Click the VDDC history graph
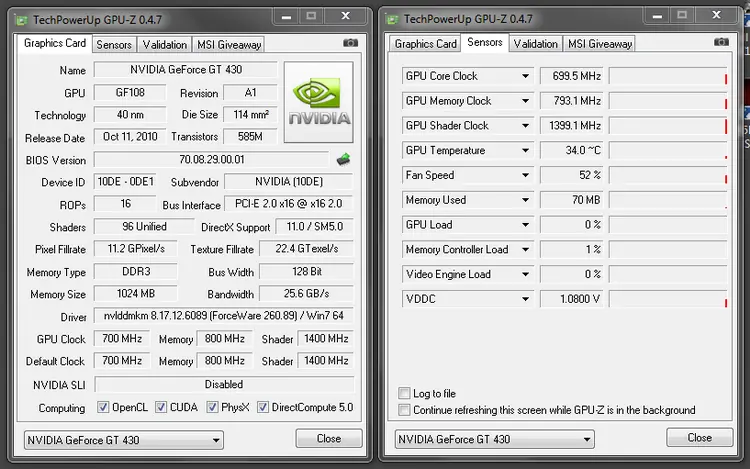750x469 pixels. (x=668, y=299)
